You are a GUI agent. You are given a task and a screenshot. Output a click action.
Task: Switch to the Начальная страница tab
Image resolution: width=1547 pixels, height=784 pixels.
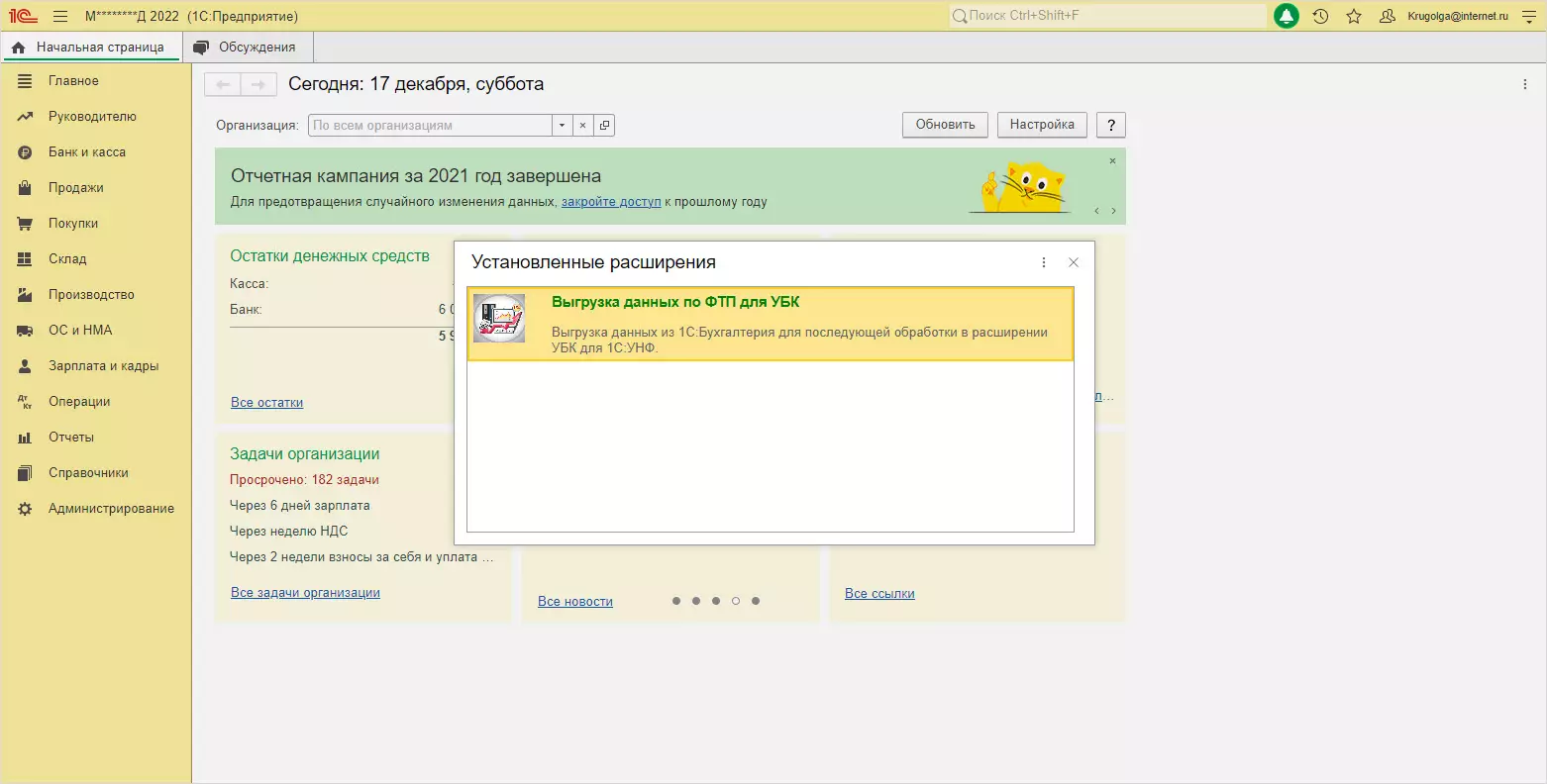point(90,48)
